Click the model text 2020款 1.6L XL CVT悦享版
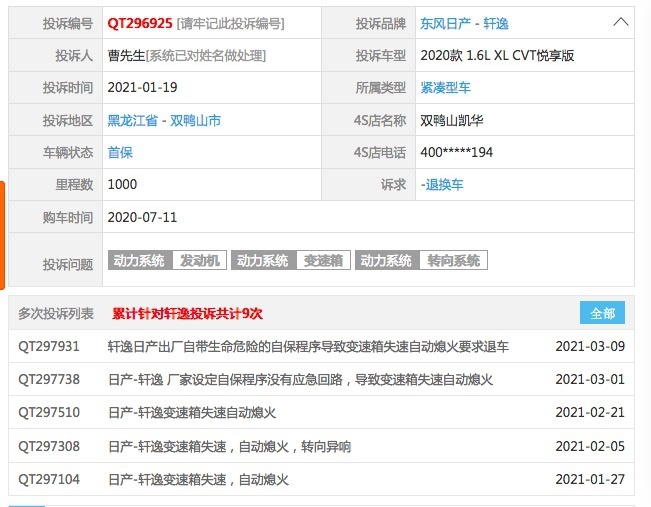The image size is (651, 507). tap(497, 55)
